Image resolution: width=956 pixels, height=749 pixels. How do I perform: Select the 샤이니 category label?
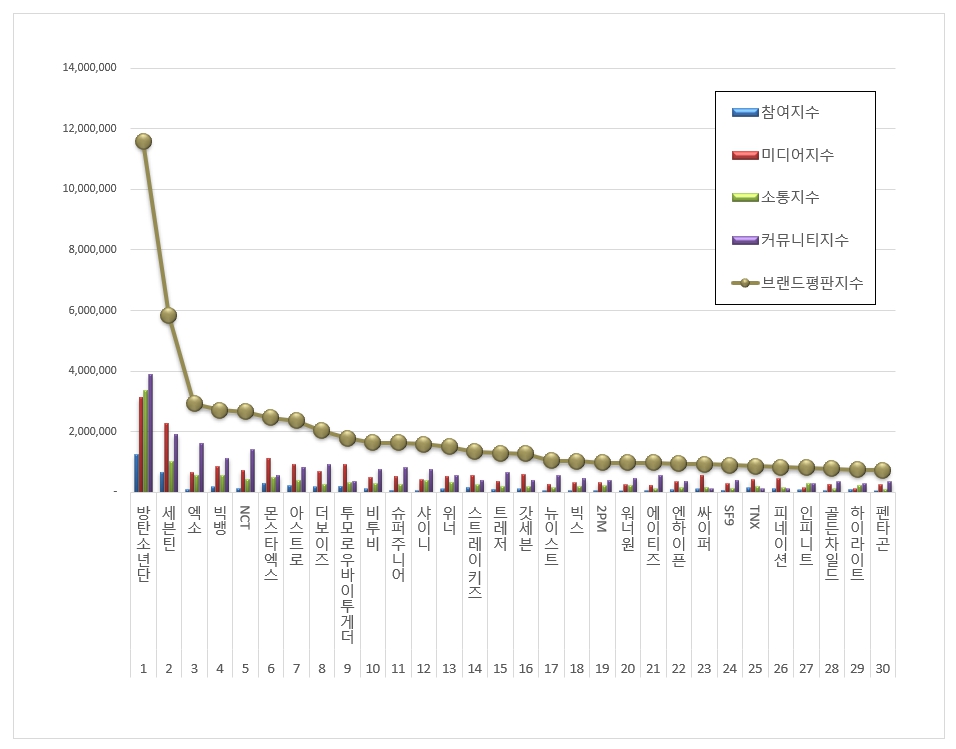424,528
